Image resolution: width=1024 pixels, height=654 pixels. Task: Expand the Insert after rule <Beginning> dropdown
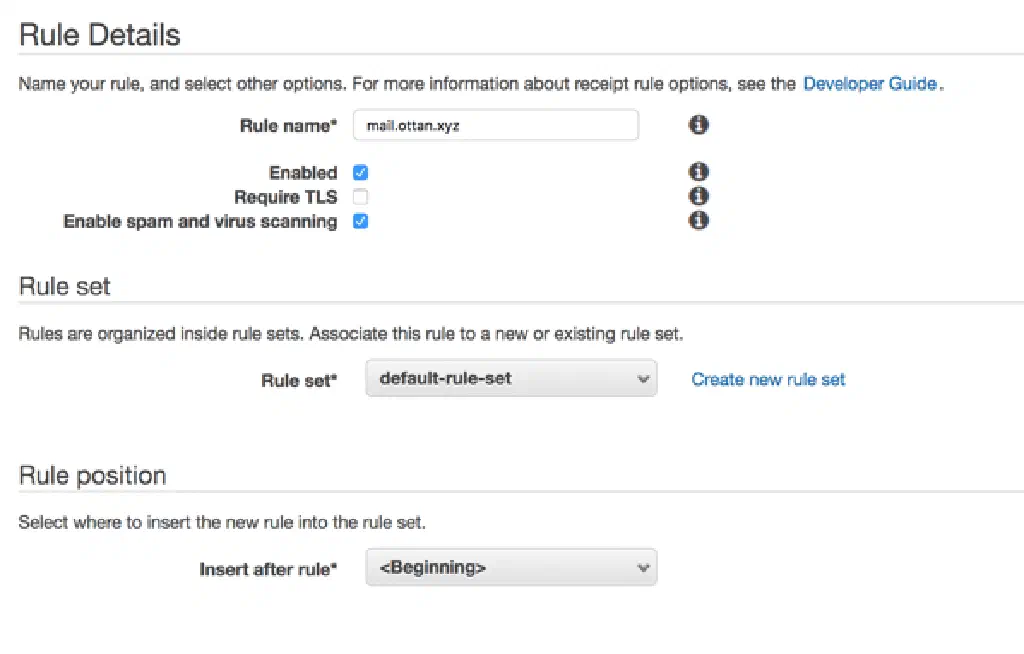point(510,568)
